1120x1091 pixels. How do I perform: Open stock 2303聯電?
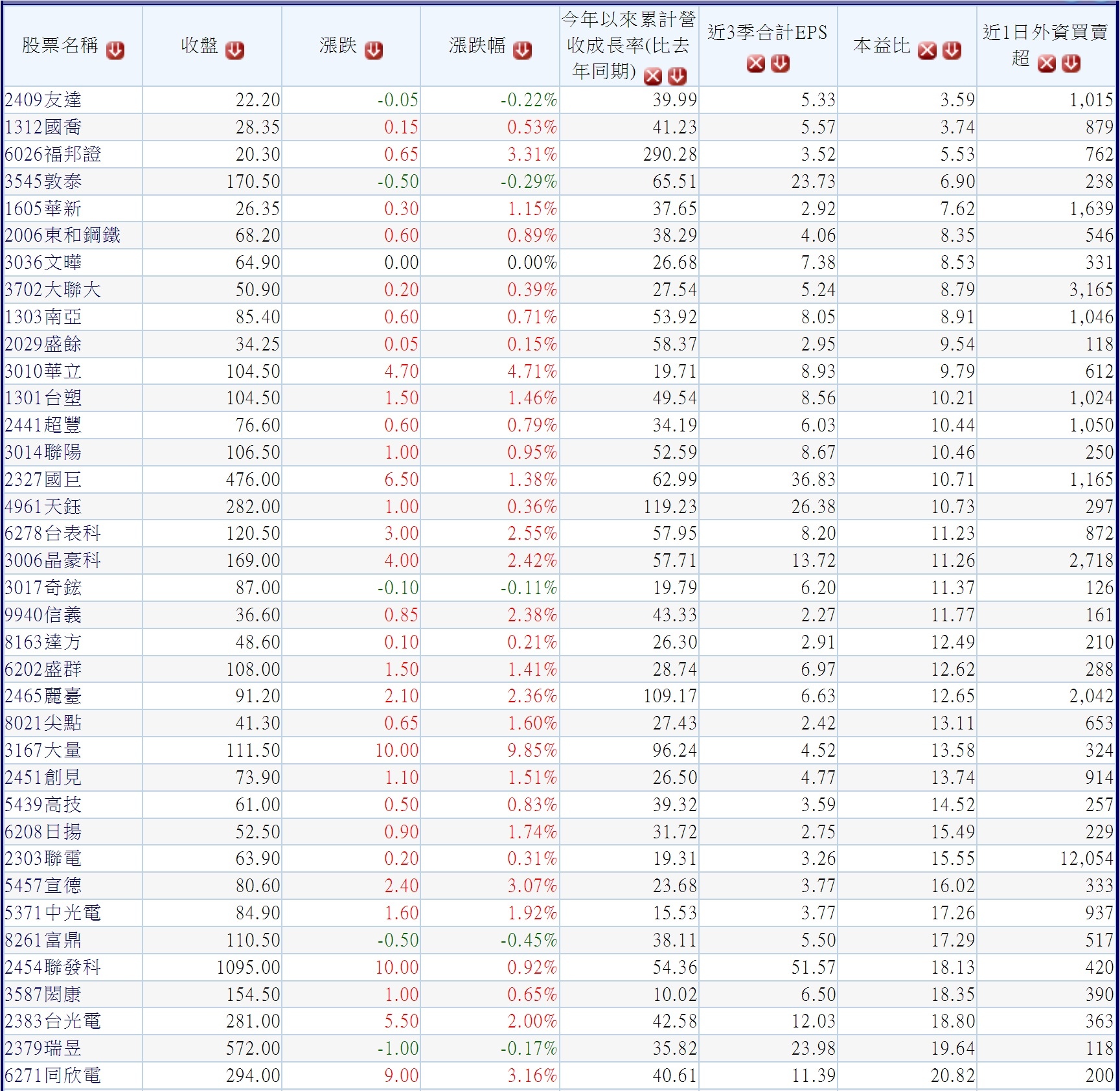click(x=43, y=858)
